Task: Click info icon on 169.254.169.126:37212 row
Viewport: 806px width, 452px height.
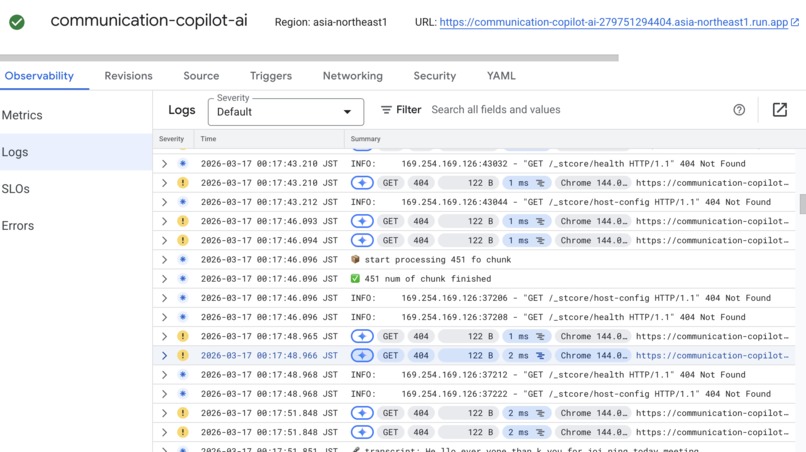Action: (182, 375)
